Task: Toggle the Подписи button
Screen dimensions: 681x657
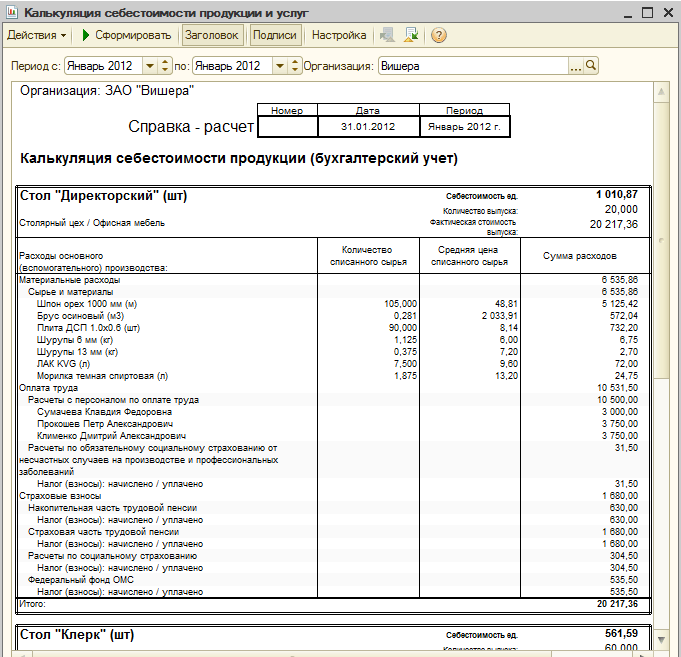Action: coord(274,35)
